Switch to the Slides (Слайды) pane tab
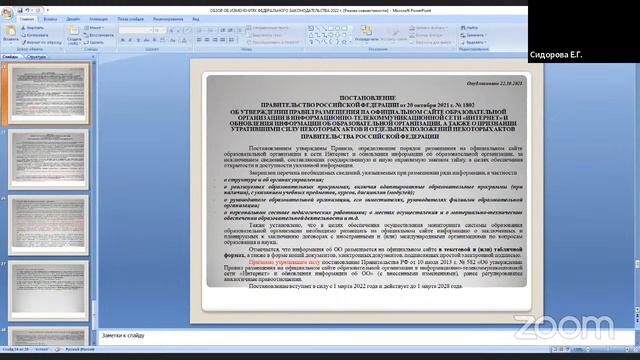Image resolution: width=640 pixels, height=360 pixels. [10, 57]
